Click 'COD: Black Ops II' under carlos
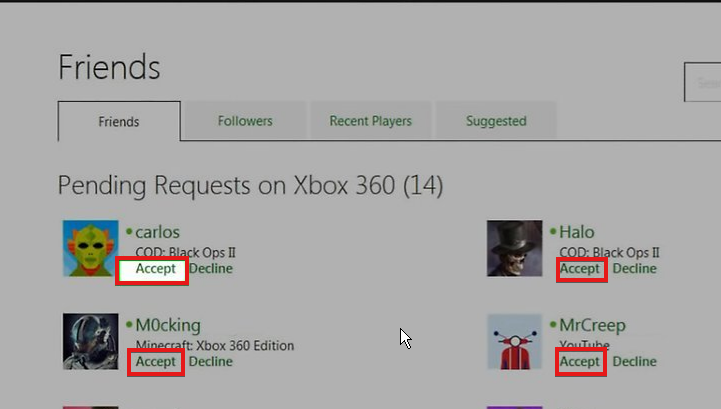 [185, 253]
